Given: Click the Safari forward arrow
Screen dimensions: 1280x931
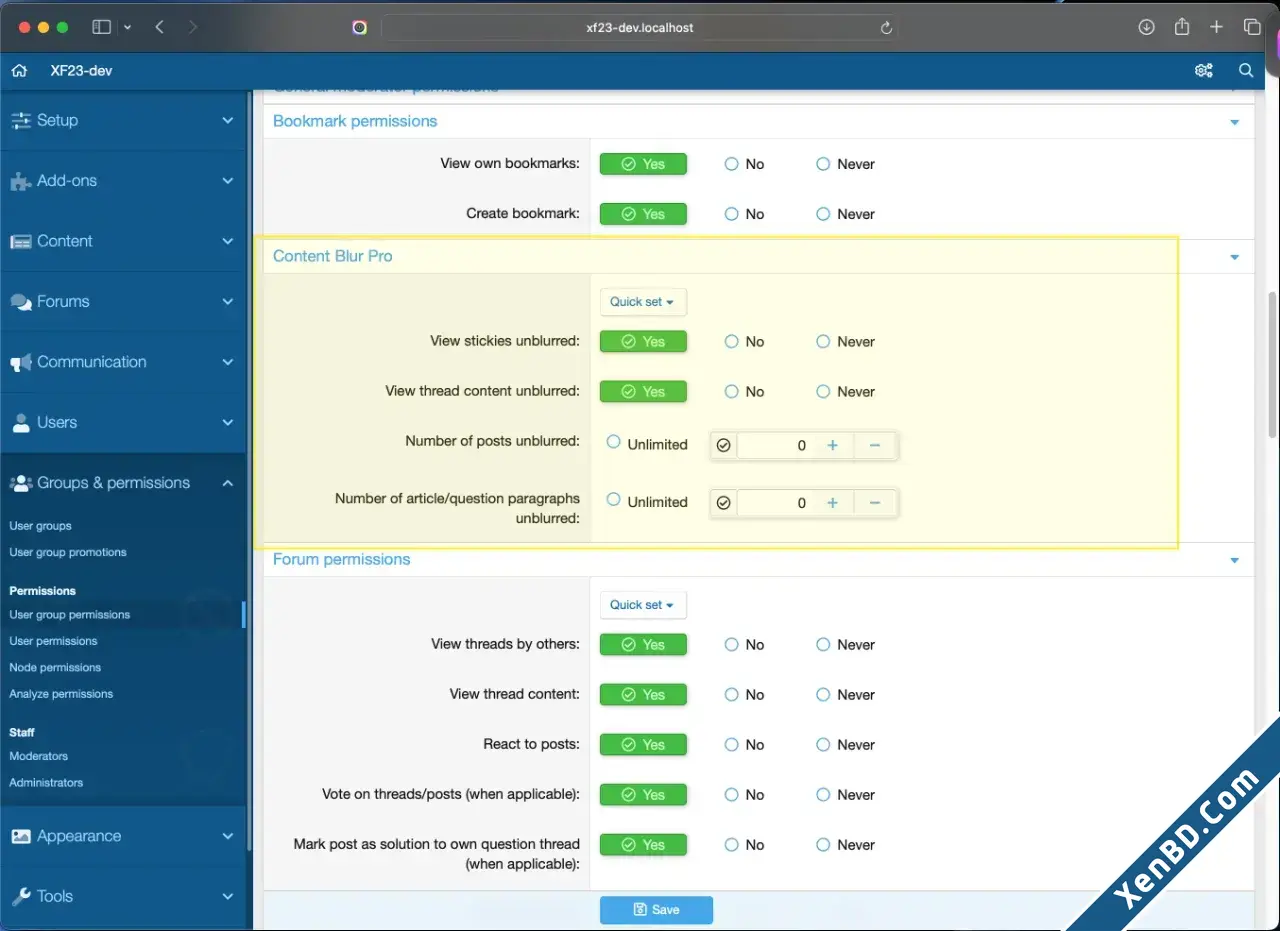Looking at the screenshot, I should [x=193, y=27].
